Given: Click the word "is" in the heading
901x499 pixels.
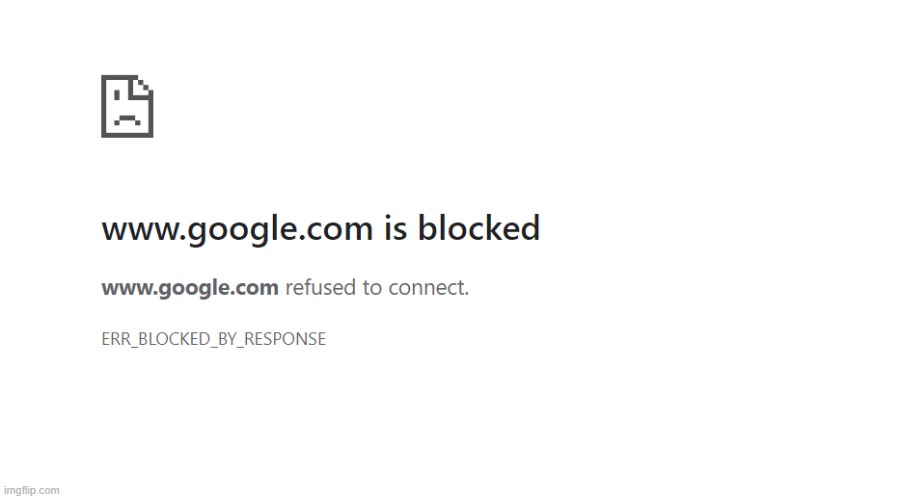Looking at the screenshot, I should pos(394,229).
